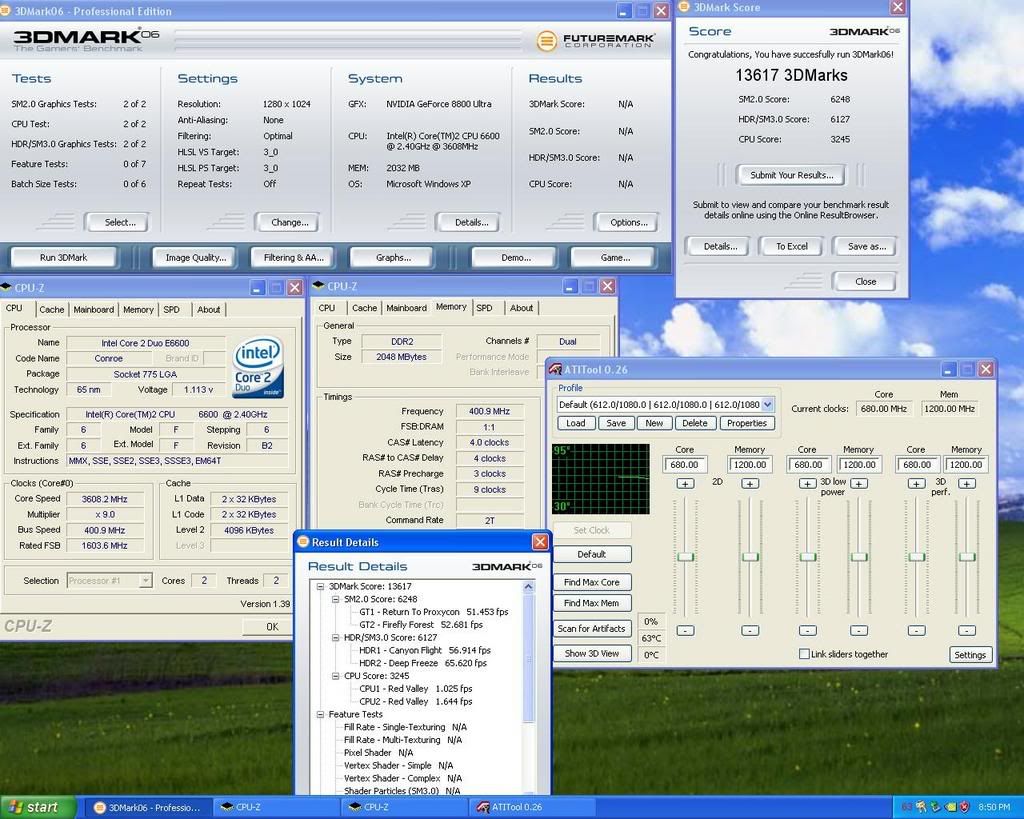Switch to Mainboard tab in left CPU-Z window

pos(94,310)
